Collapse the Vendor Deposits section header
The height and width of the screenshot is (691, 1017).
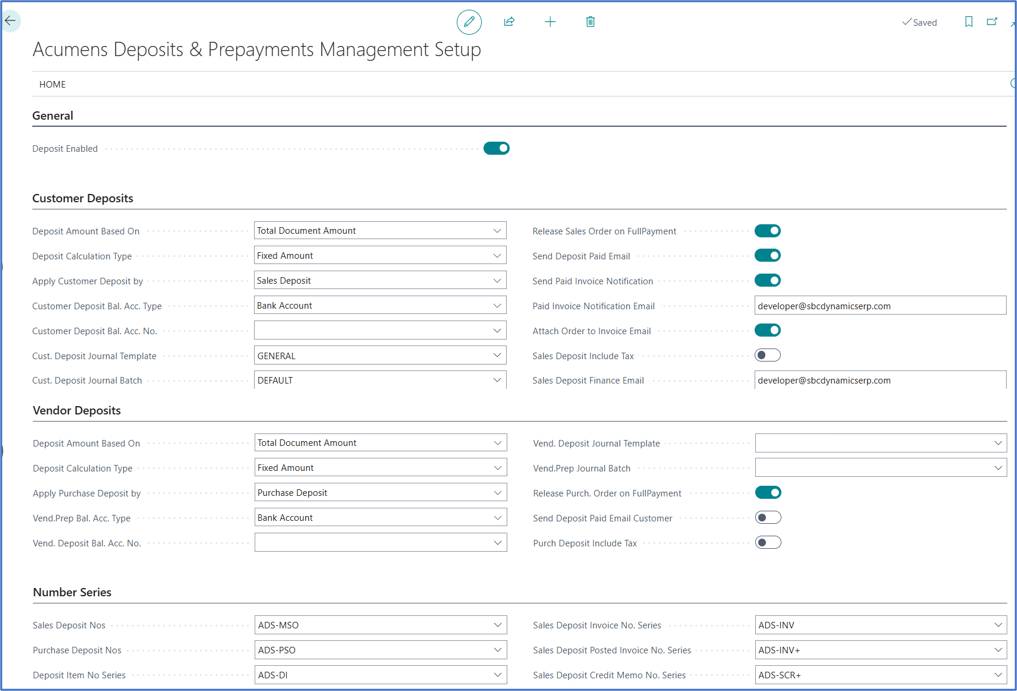coord(77,411)
